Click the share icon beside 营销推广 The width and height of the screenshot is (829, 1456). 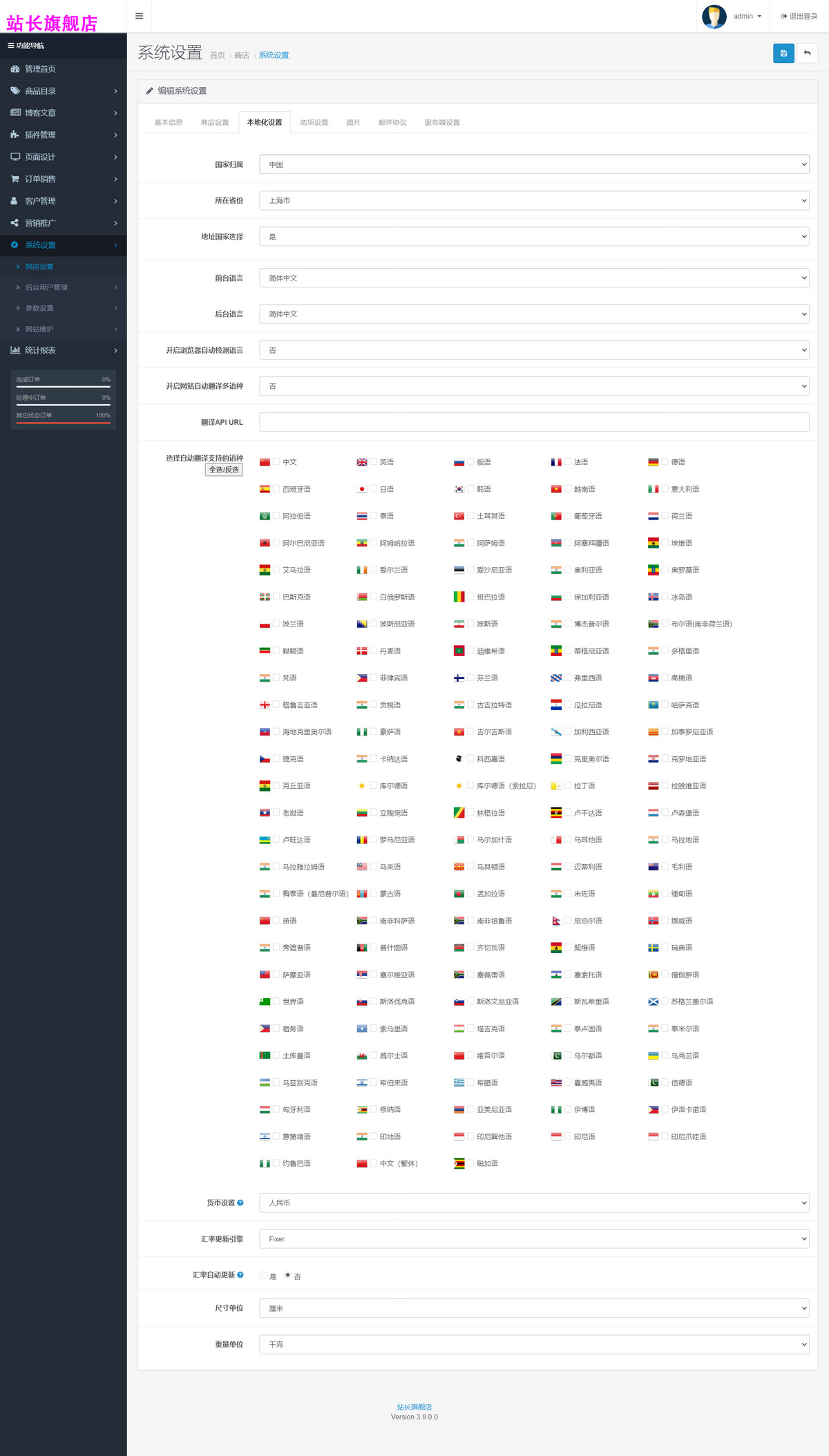click(x=15, y=223)
